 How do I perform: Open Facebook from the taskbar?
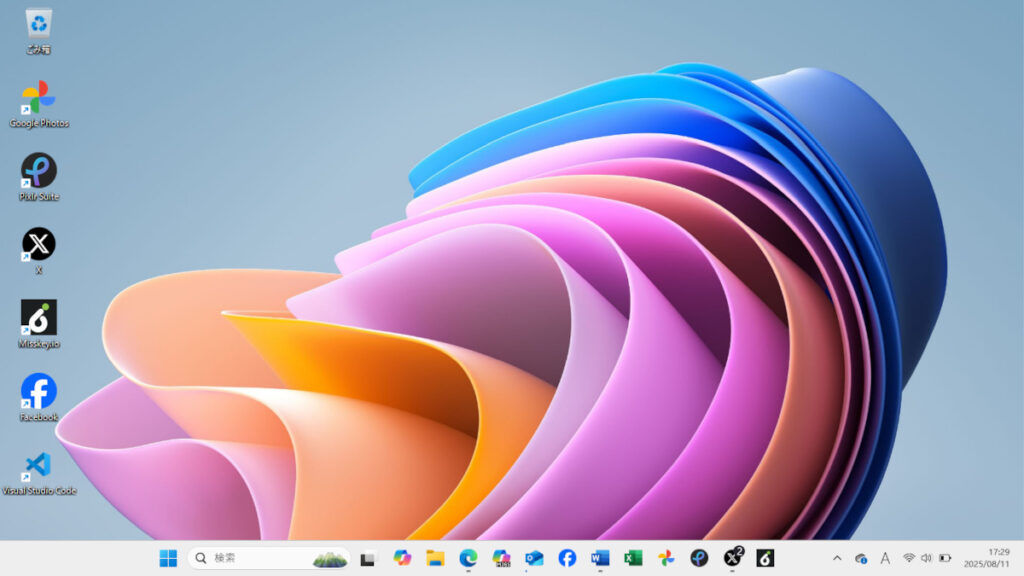pos(567,558)
